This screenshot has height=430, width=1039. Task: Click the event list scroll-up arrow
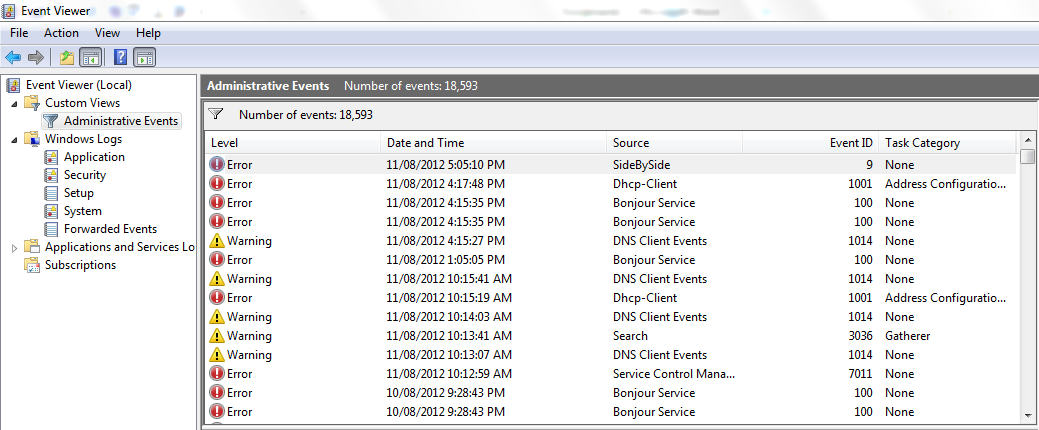pyautogui.click(x=1027, y=141)
